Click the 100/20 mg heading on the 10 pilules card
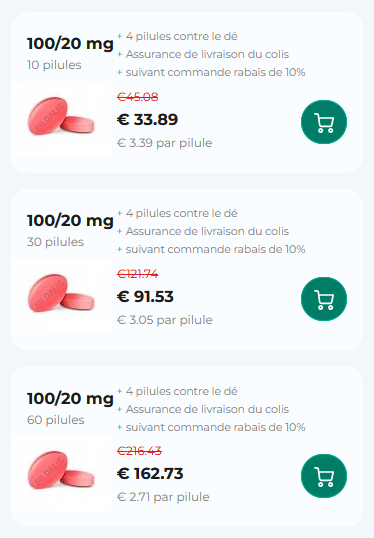Viewport: 374px width, 538px height. [x=70, y=44]
